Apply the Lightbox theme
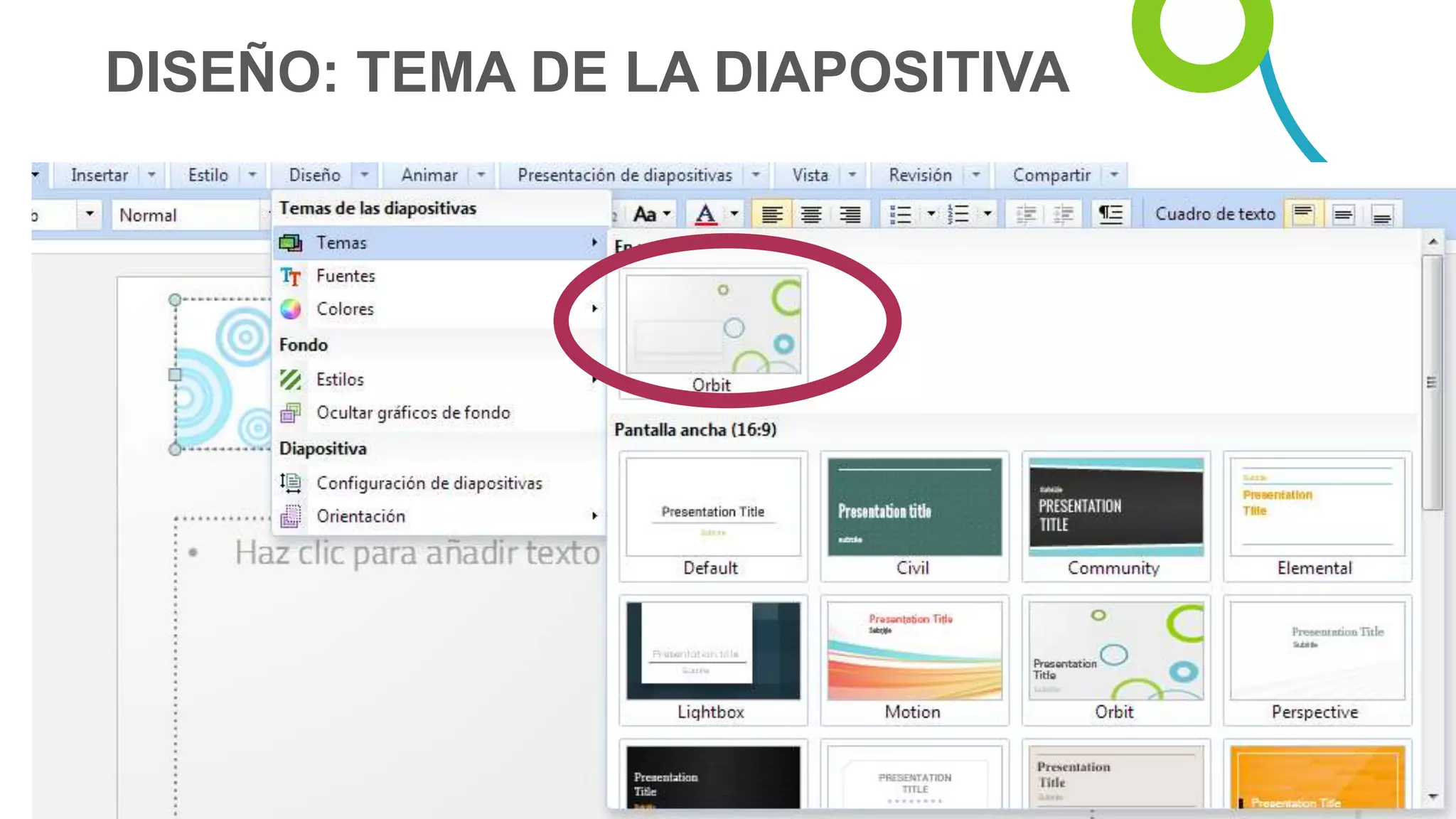 [x=713, y=660]
